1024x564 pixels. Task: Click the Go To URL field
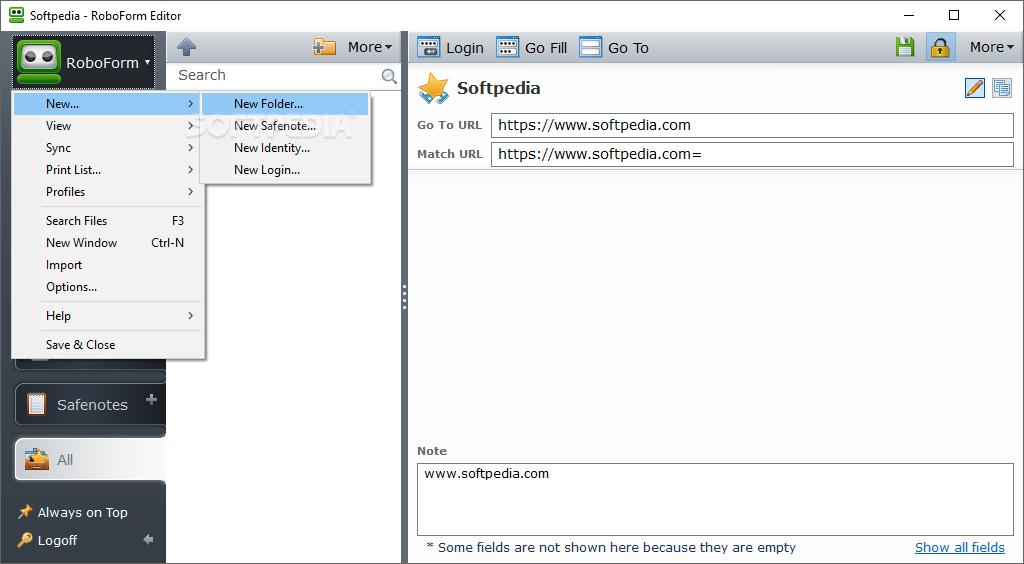click(752, 125)
